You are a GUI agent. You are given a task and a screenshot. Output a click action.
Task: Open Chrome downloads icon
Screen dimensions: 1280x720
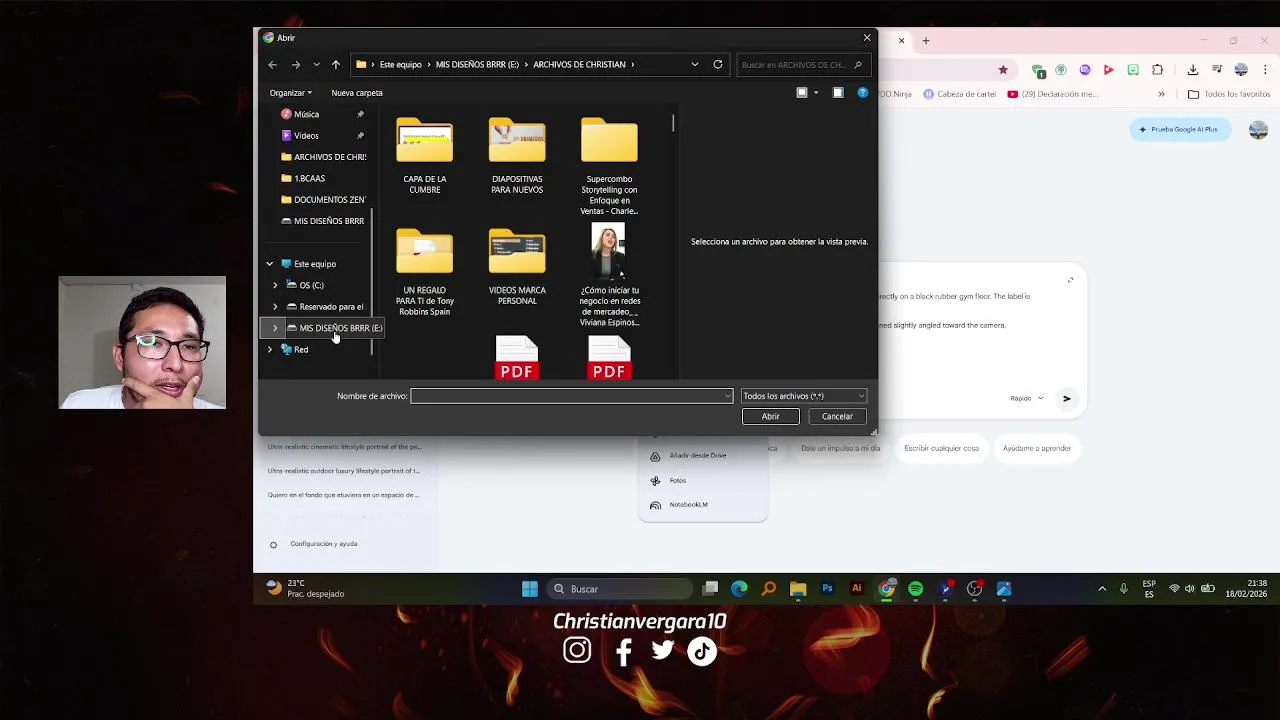point(1192,70)
